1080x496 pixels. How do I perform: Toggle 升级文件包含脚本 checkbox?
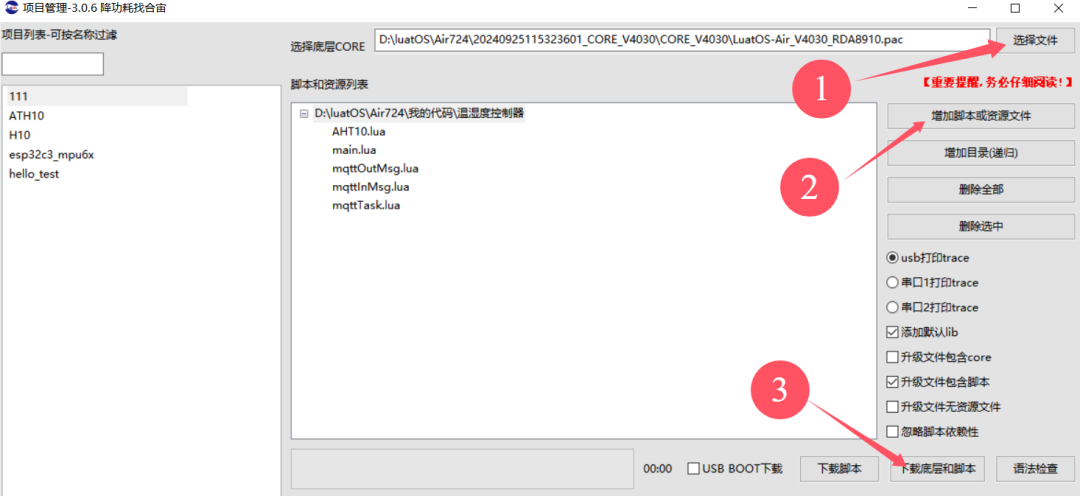click(893, 382)
